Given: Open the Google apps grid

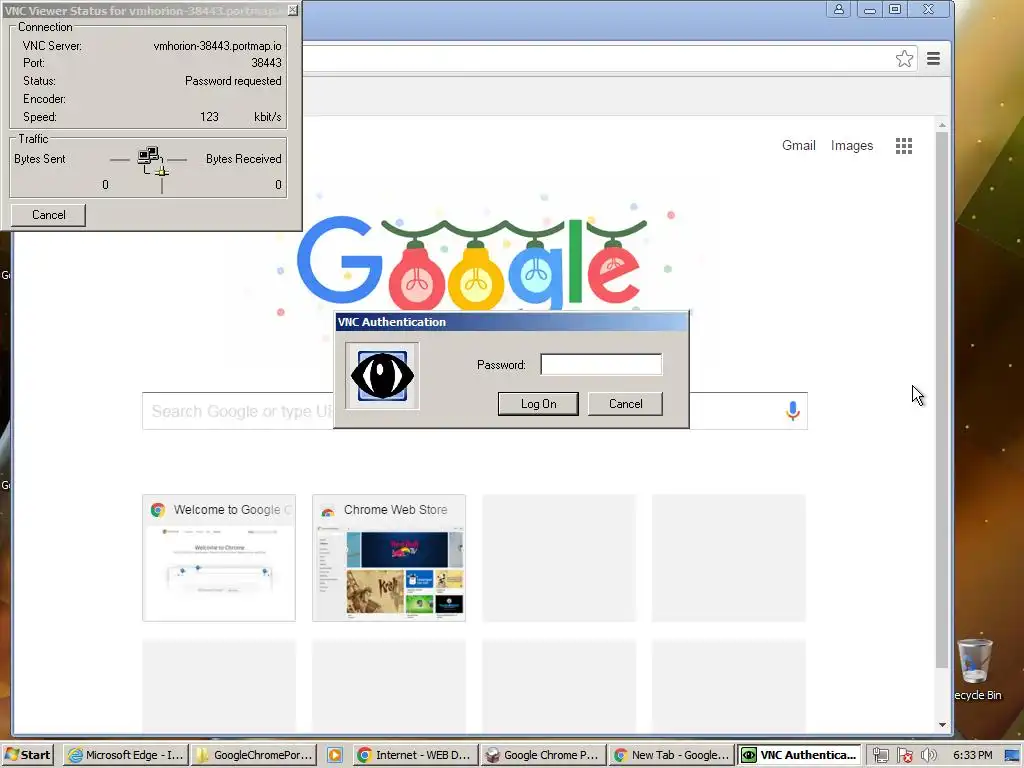Looking at the screenshot, I should point(903,146).
